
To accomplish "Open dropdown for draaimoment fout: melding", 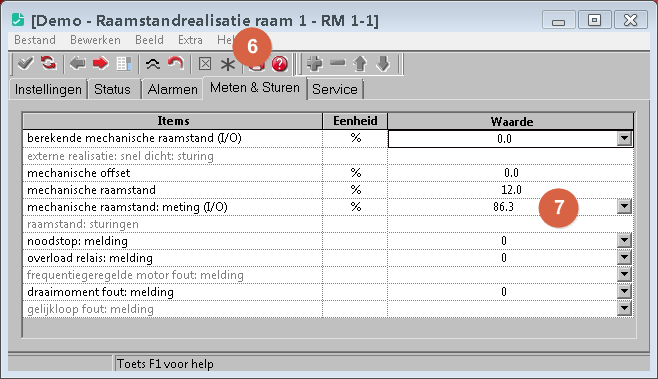I will point(624,292).
